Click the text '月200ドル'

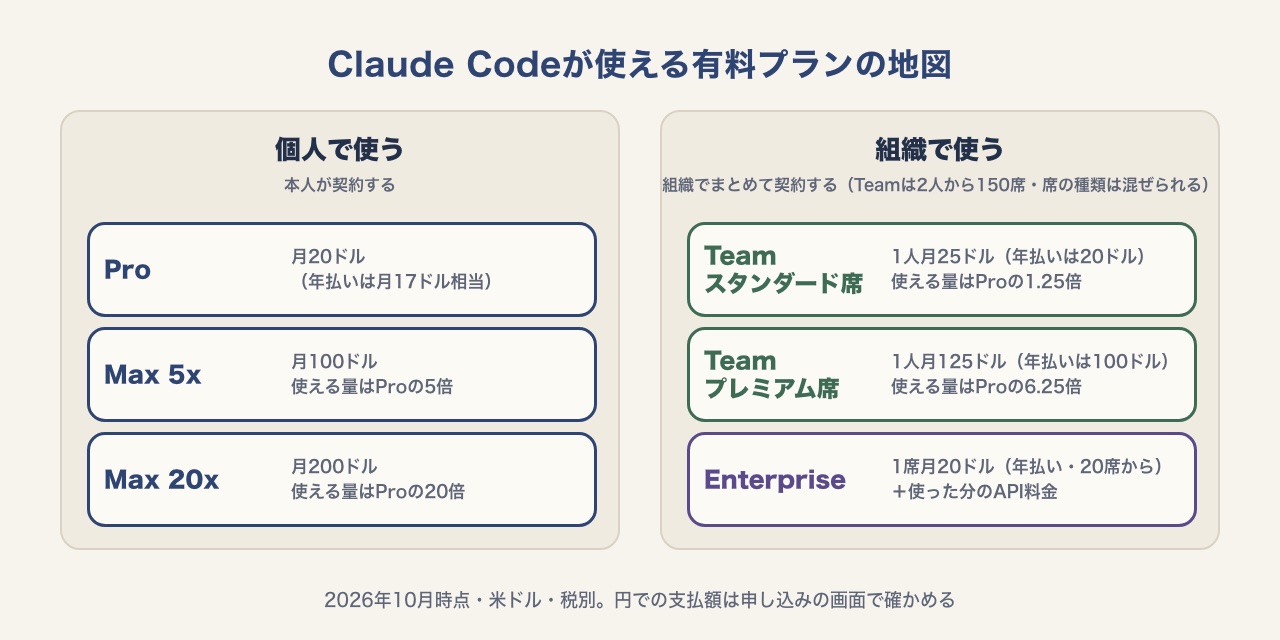pos(334,467)
